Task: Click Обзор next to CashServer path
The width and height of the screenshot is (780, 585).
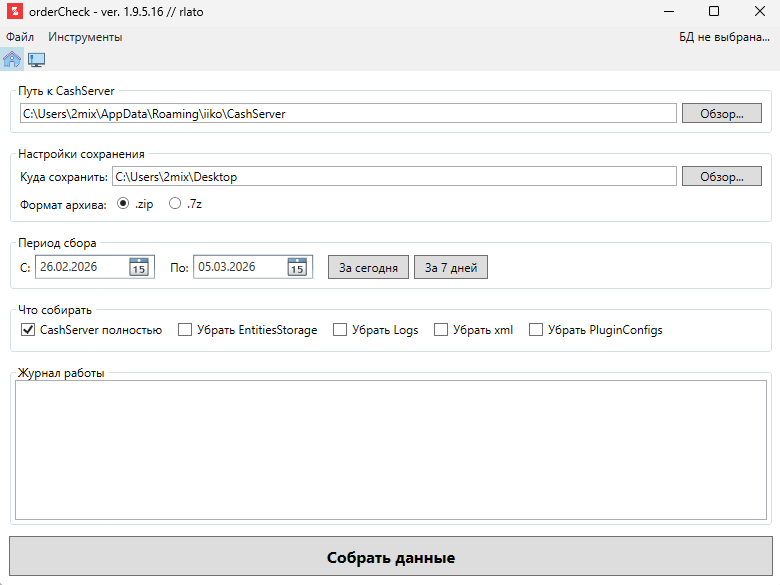Action: [722, 114]
